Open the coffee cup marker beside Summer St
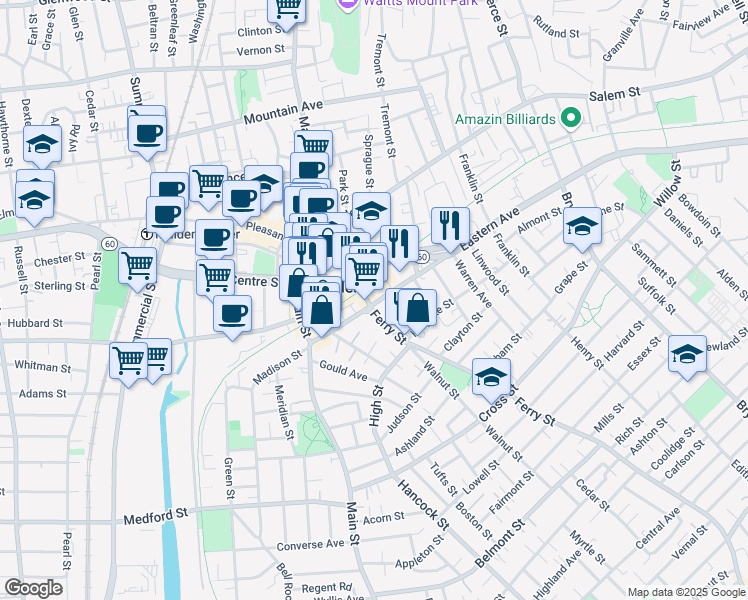The width and height of the screenshot is (748, 600). tap(147, 136)
